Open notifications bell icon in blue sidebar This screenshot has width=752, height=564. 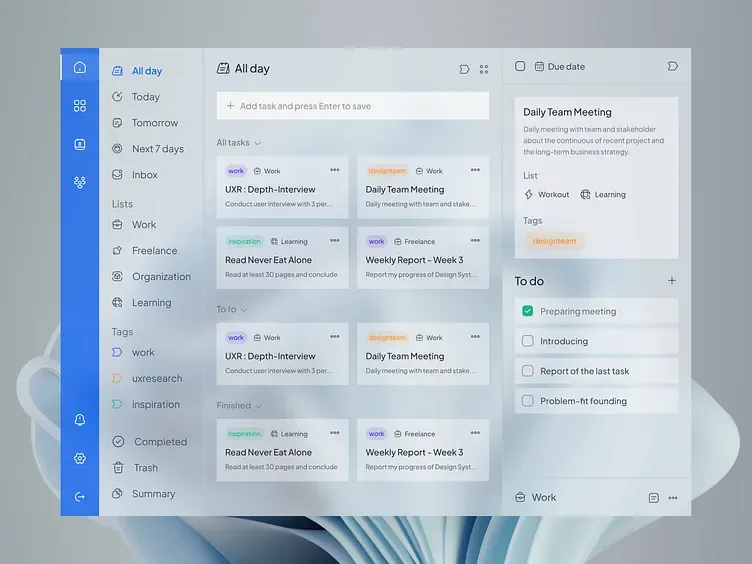pos(80,420)
